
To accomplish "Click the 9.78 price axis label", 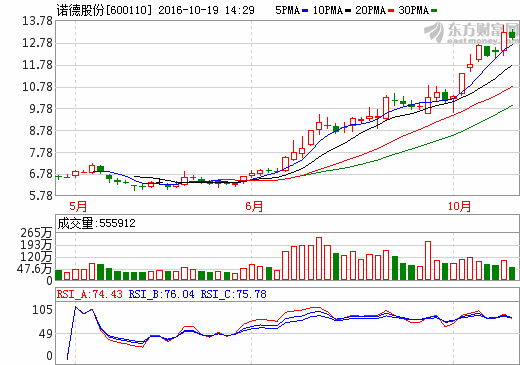I will click(41, 109).
